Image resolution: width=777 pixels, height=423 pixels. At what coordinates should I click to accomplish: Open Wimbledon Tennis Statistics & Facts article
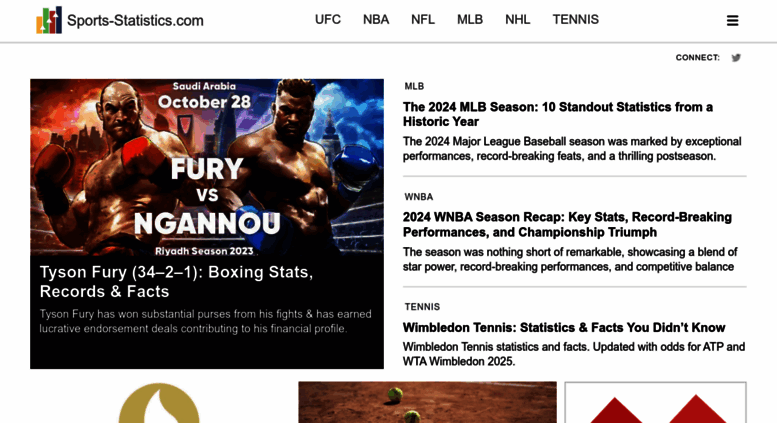pyautogui.click(x=564, y=327)
